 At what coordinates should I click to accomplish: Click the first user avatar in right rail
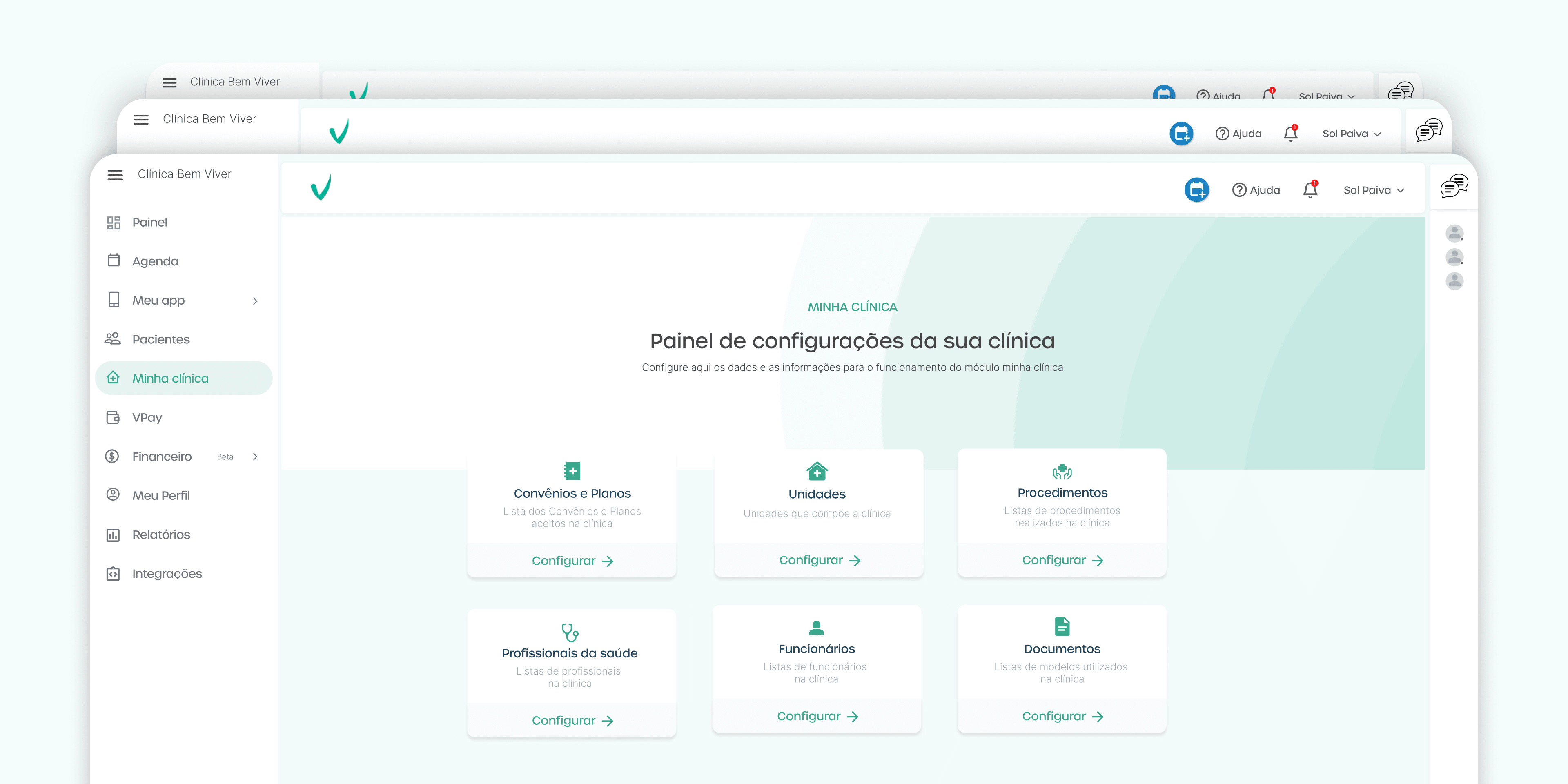click(1454, 233)
